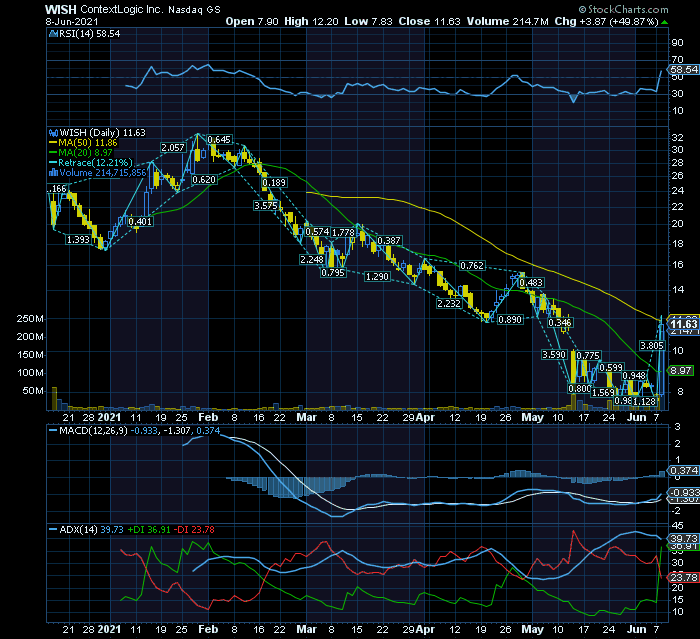Click the 0.374 MACD histogram tag
This screenshot has width=700, height=639.
pos(683,471)
